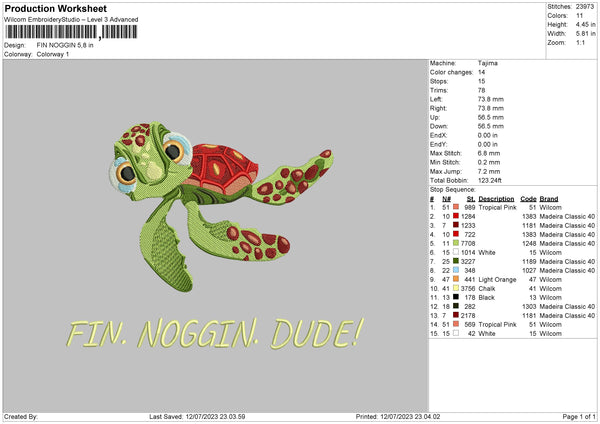This screenshot has height=424, width=600.
Task: Click the Width value 5.81 in
Action: click(x=585, y=34)
